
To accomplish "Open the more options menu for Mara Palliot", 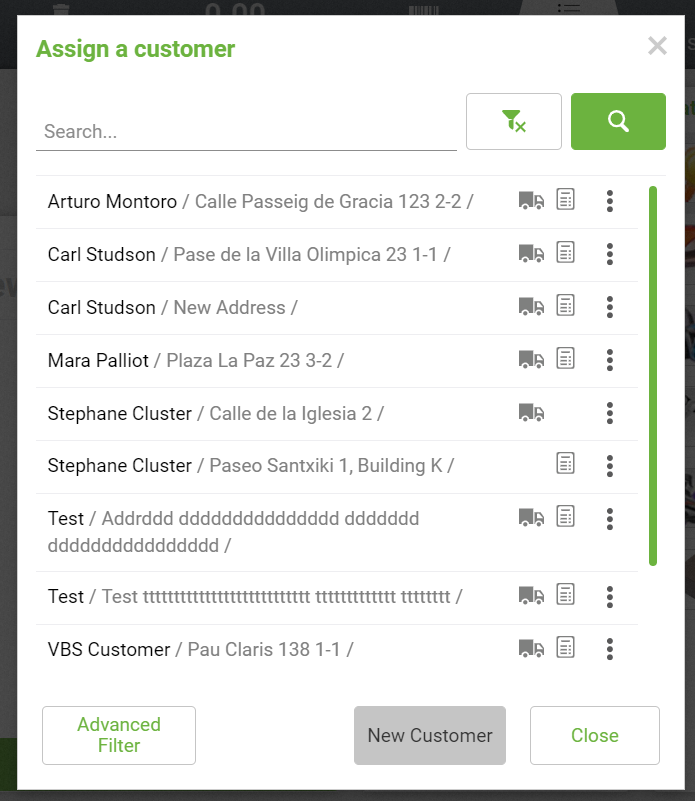I will point(609,359).
